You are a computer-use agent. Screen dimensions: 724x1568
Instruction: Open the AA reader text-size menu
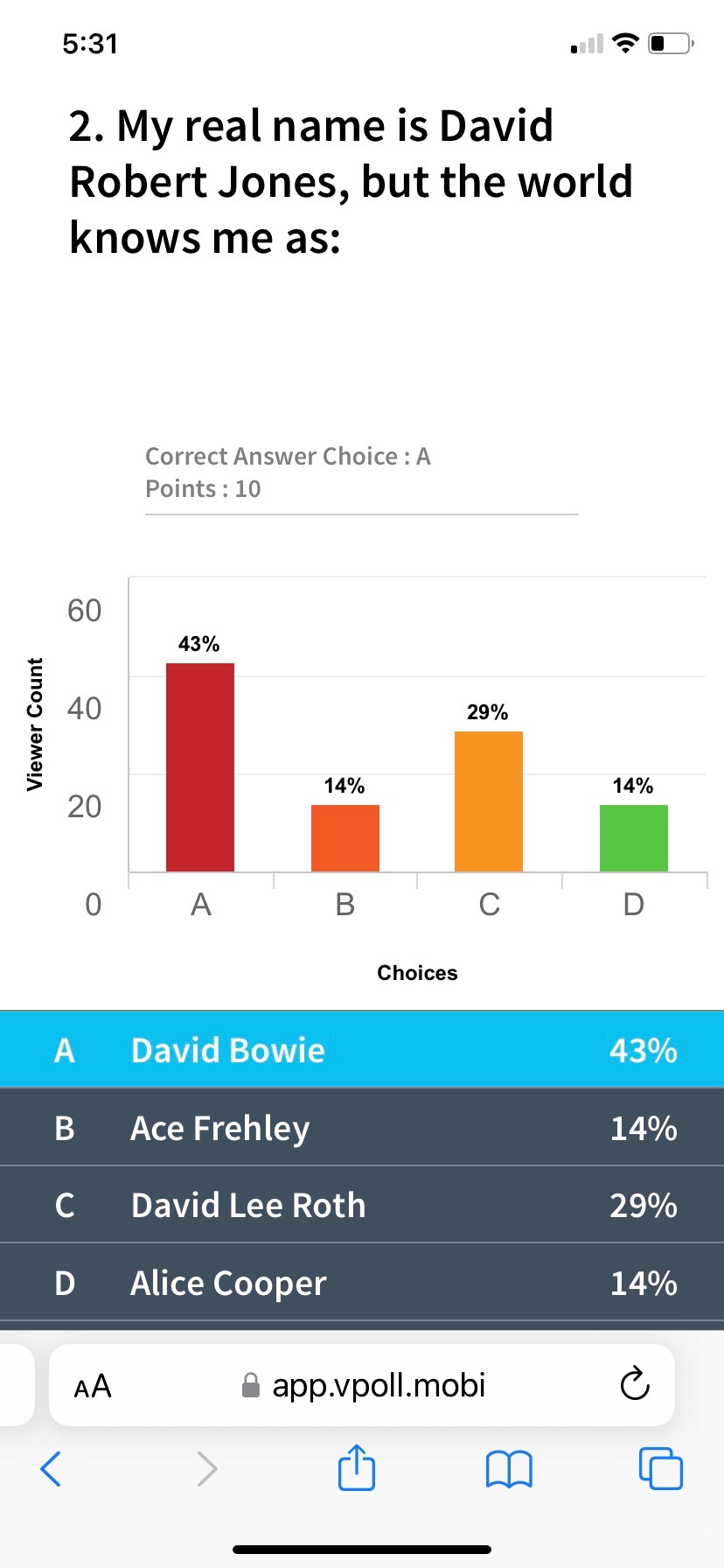coord(93,1386)
